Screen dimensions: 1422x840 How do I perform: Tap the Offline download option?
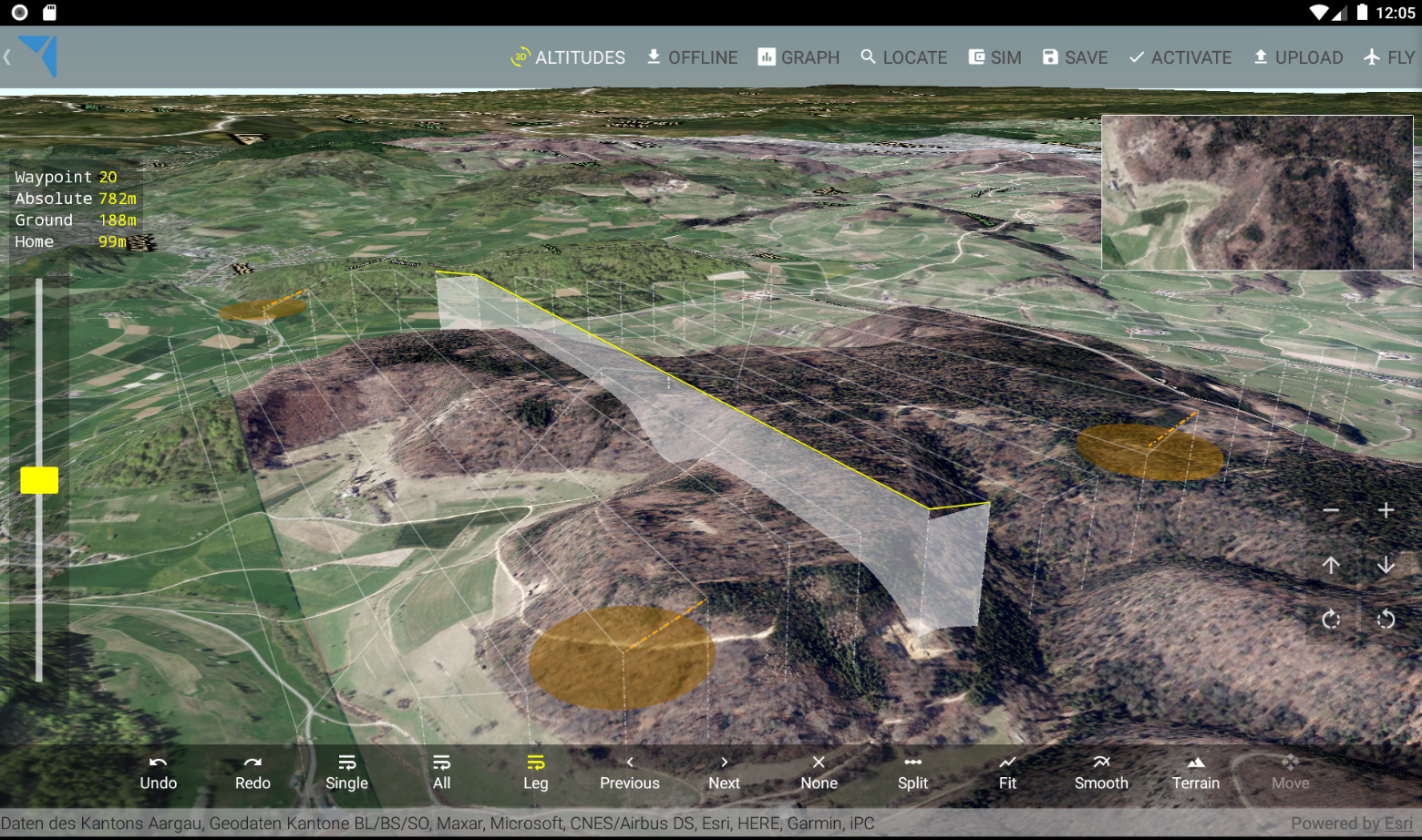(692, 57)
